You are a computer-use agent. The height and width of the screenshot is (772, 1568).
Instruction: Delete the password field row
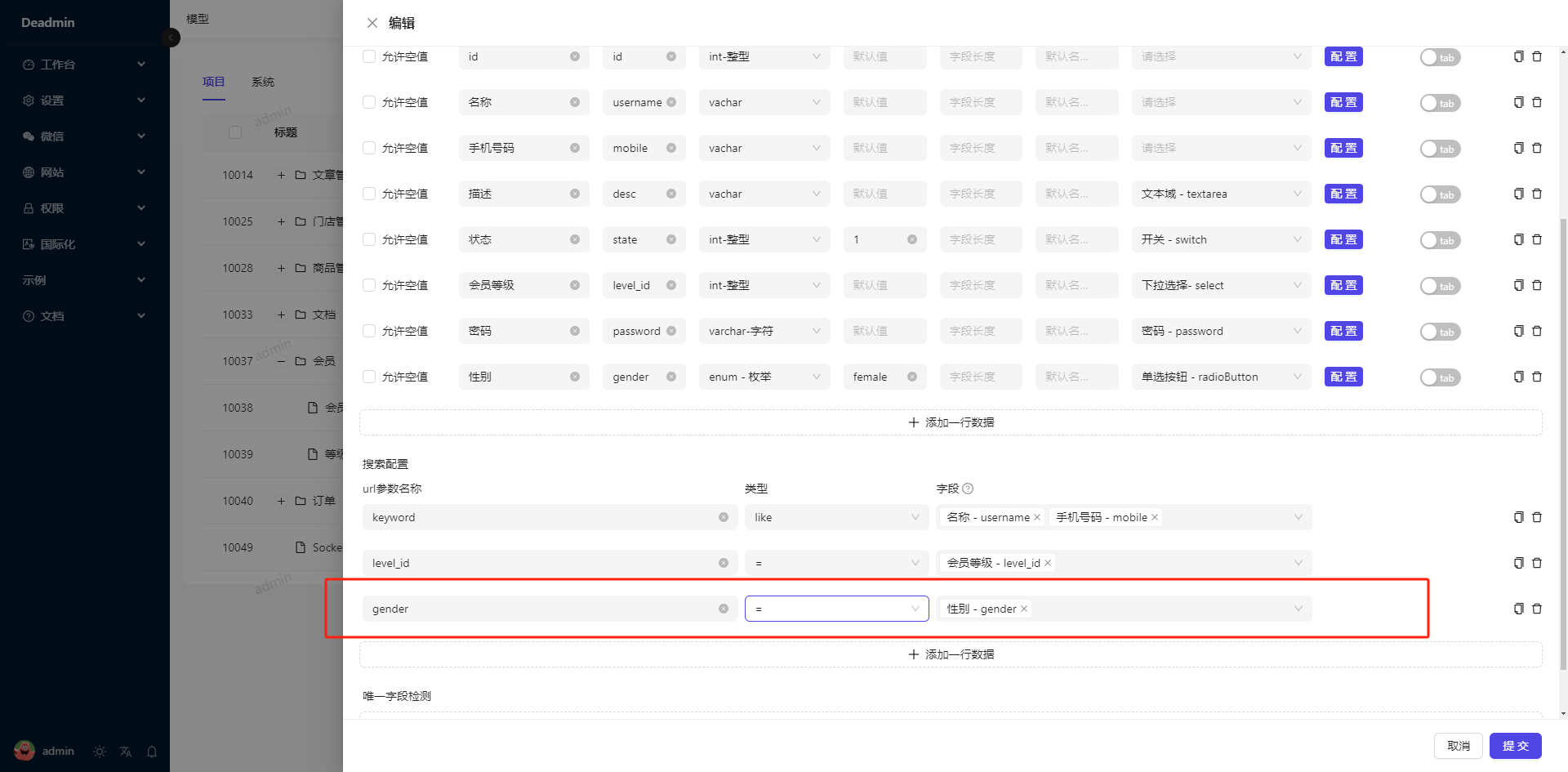tap(1537, 331)
